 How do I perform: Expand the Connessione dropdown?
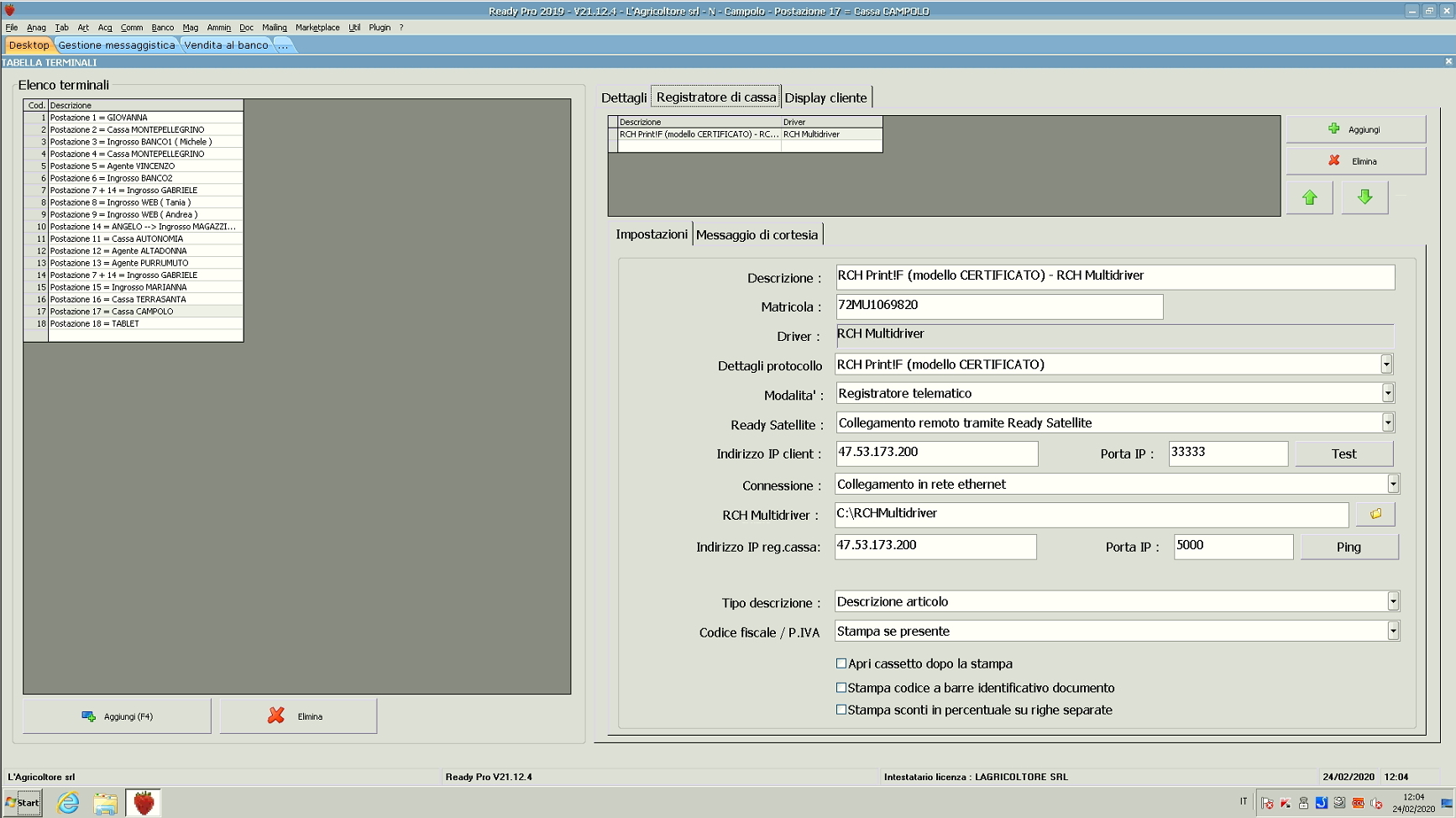click(1393, 483)
